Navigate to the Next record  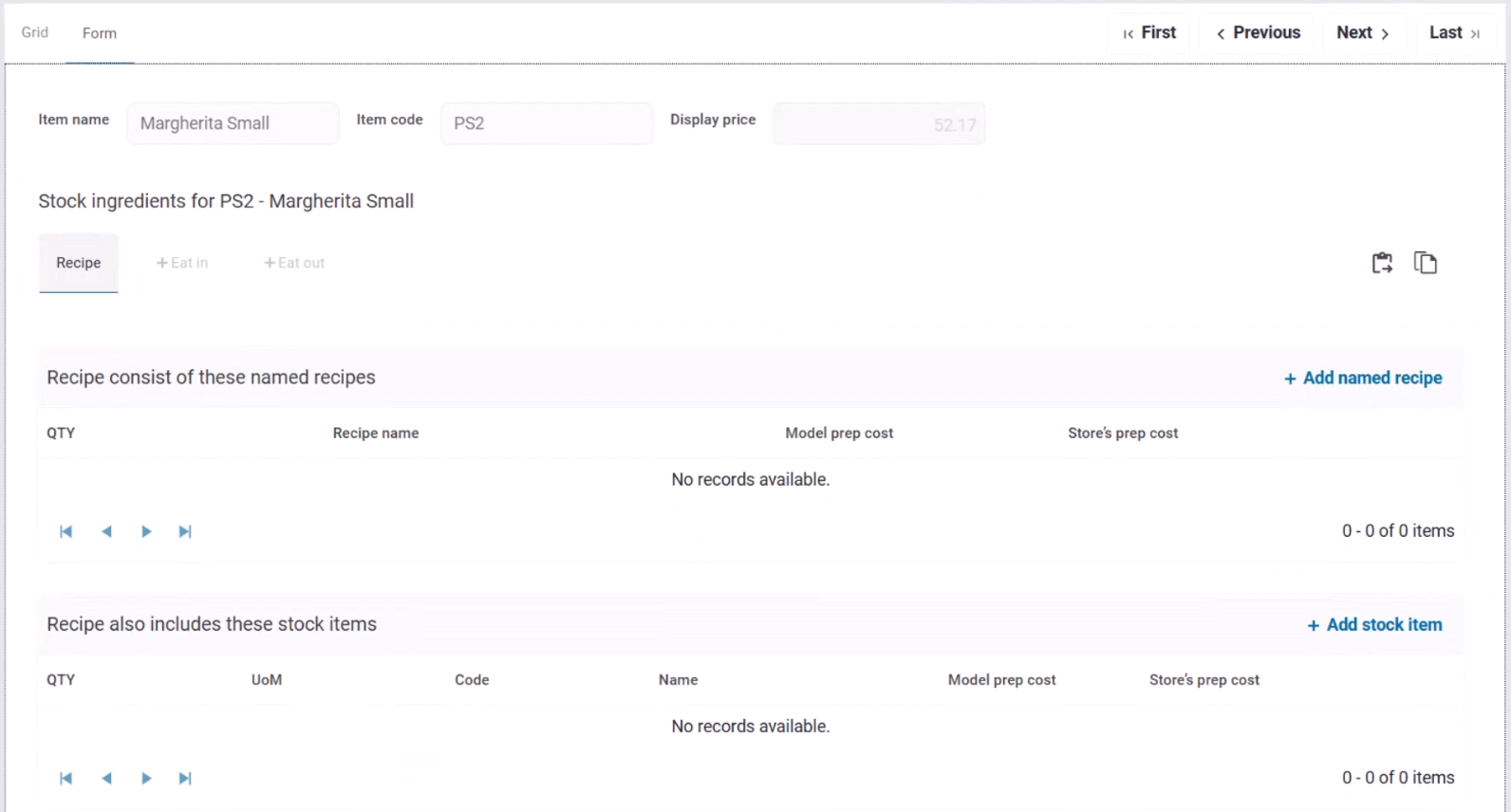click(1362, 33)
